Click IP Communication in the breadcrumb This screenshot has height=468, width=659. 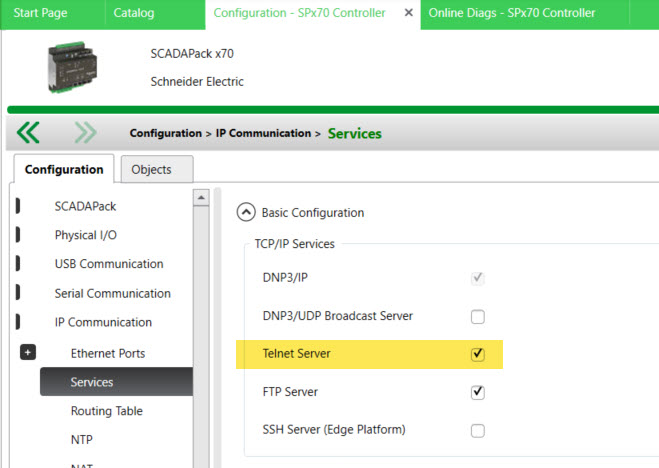click(x=264, y=133)
